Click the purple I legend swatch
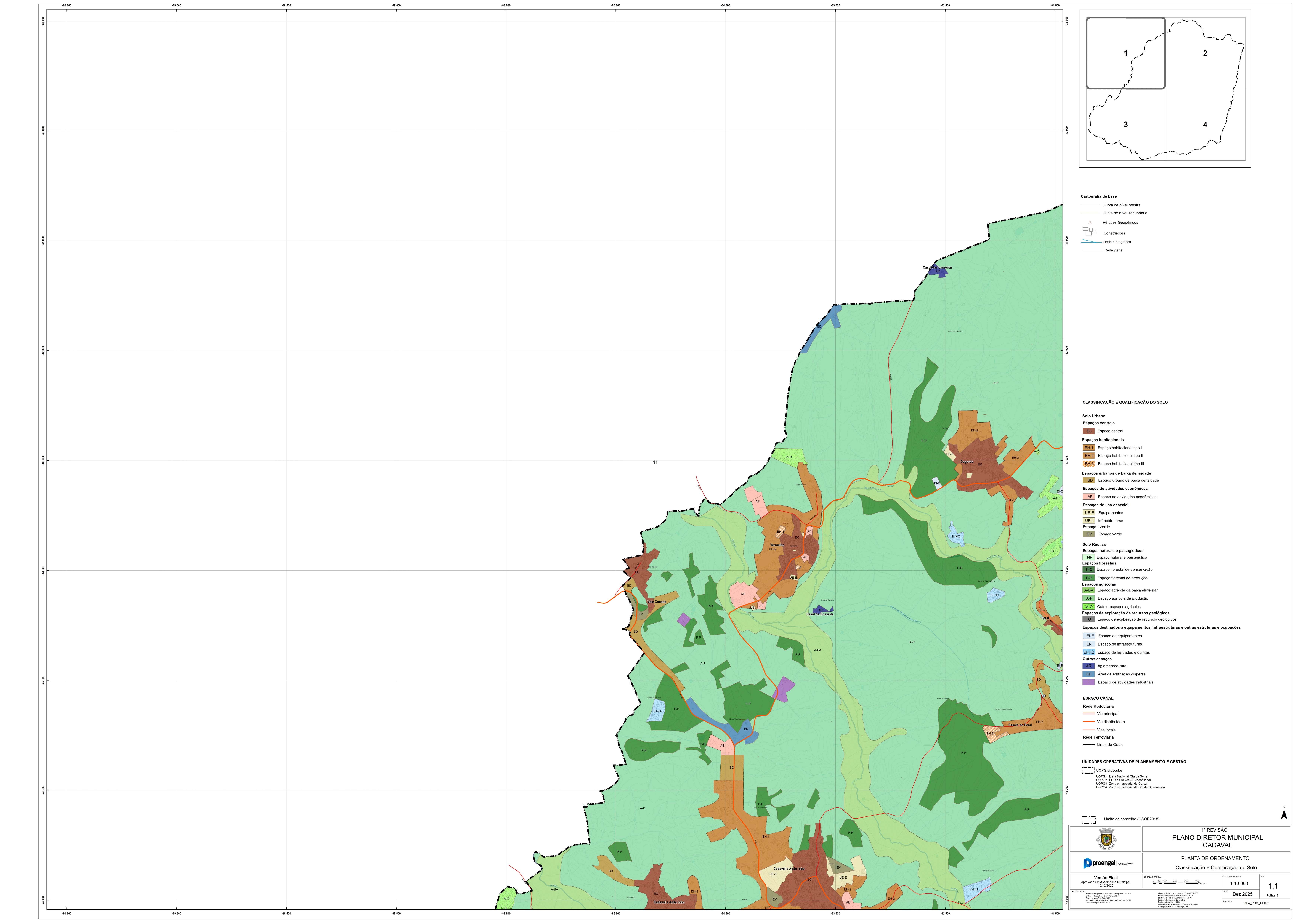This screenshot has width=1306, height=924. (1089, 682)
